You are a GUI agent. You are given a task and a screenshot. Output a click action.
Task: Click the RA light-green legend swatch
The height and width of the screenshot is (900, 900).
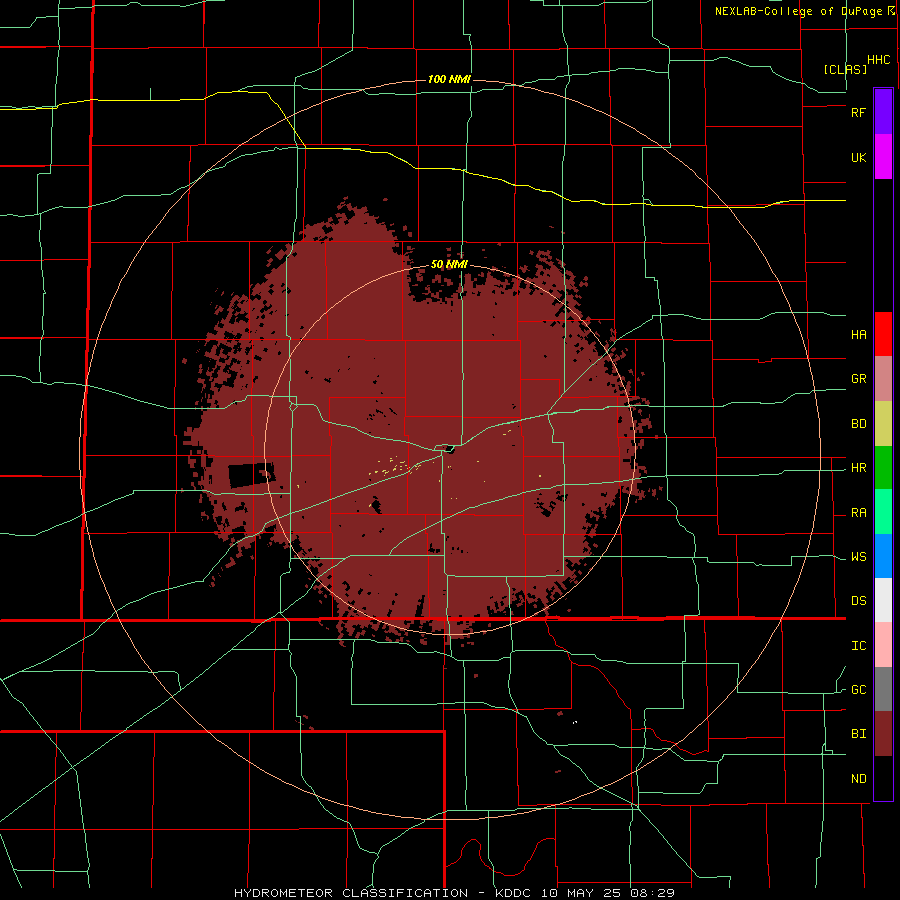click(x=883, y=512)
